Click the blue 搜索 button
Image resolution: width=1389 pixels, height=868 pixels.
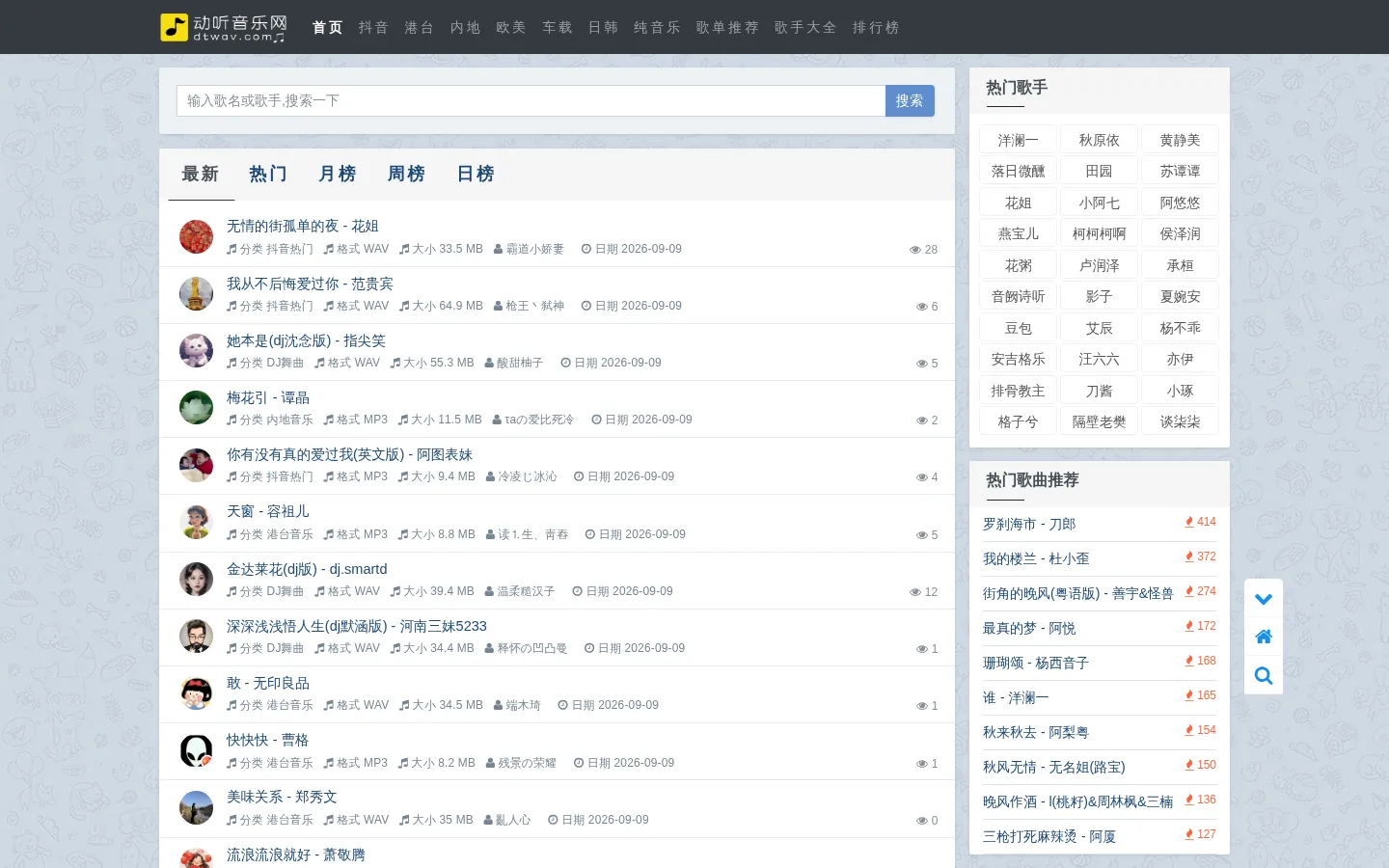(910, 100)
